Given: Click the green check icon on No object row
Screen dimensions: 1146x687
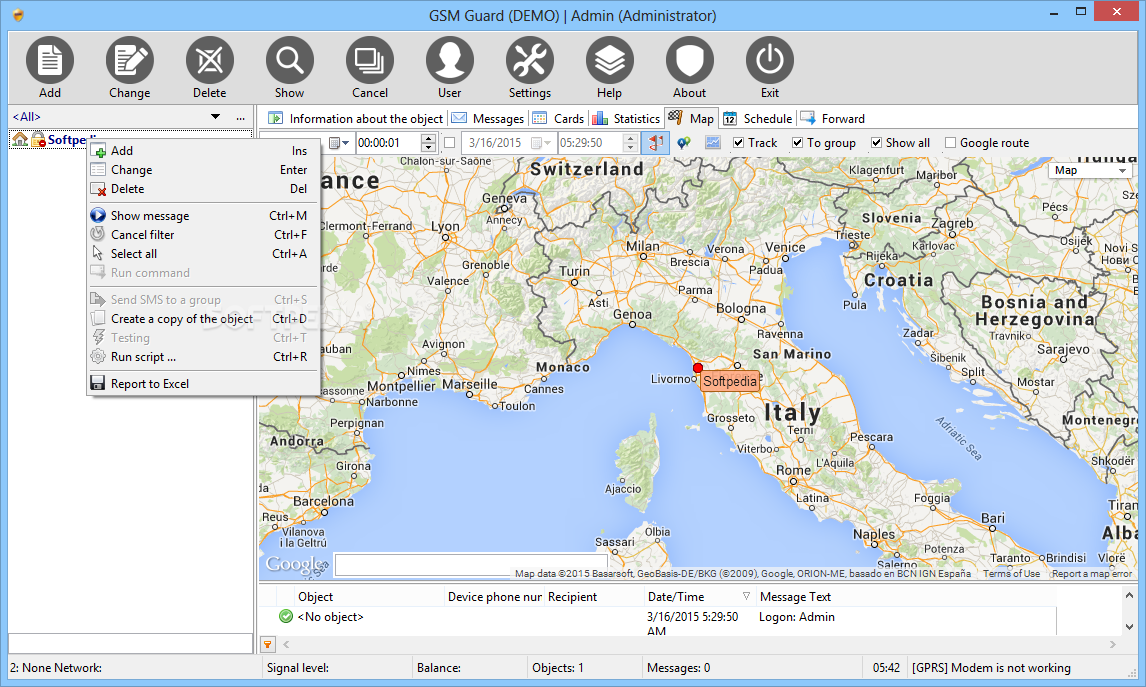Looking at the screenshot, I should point(286,616).
